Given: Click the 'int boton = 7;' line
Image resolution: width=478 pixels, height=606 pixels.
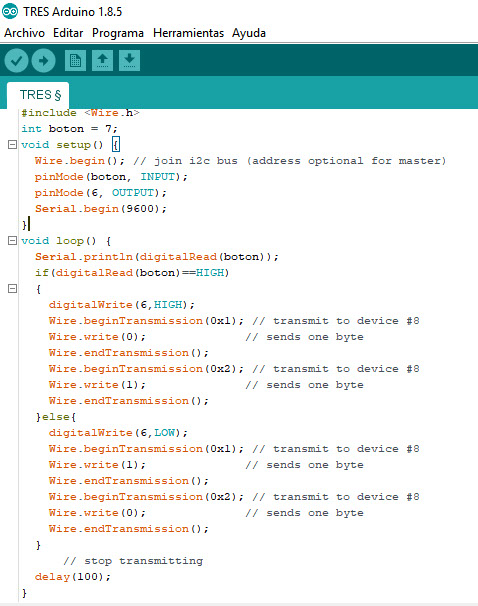Looking at the screenshot, I should [69, 129].
